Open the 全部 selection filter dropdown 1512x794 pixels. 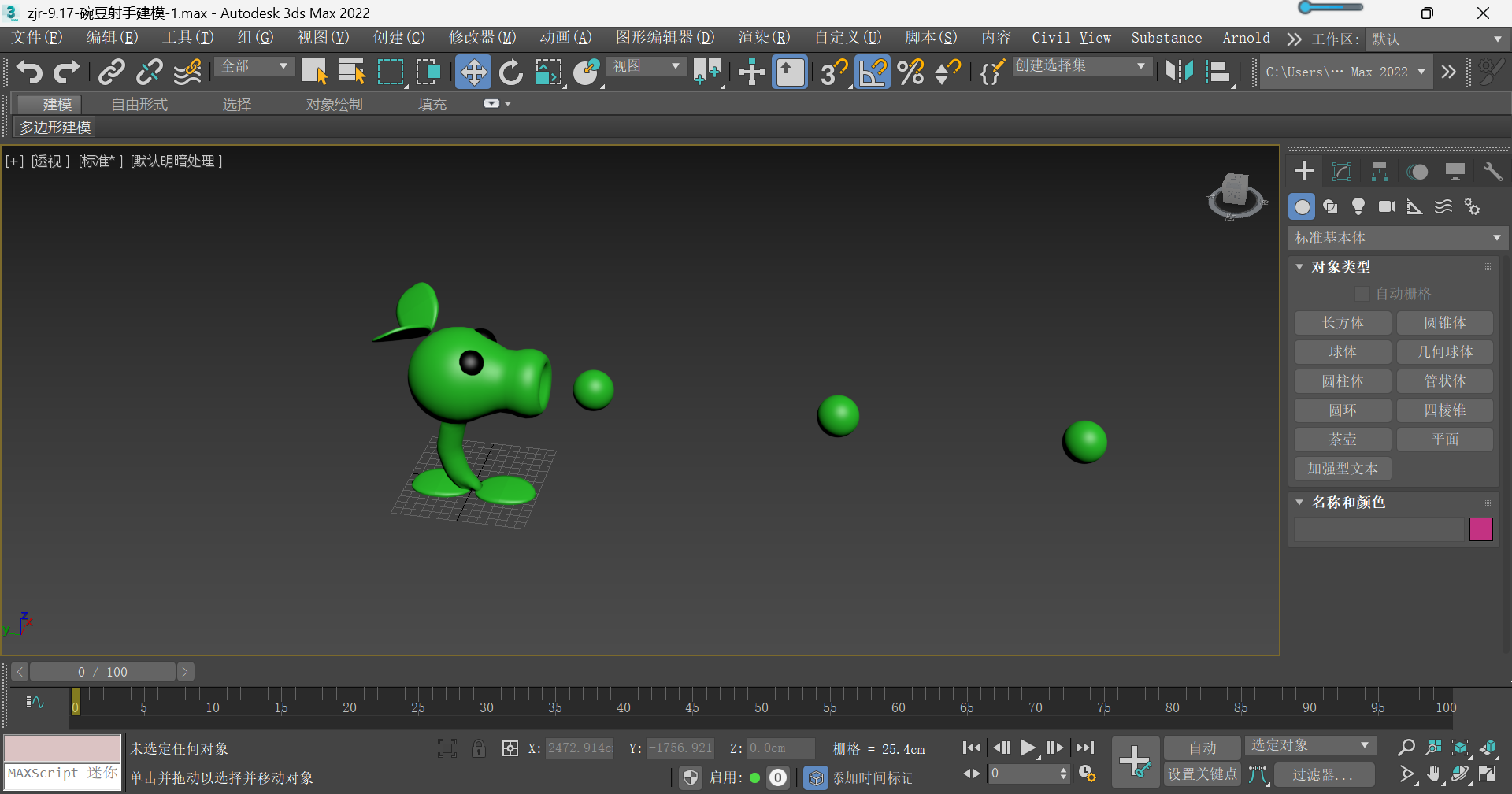[254, 66]
